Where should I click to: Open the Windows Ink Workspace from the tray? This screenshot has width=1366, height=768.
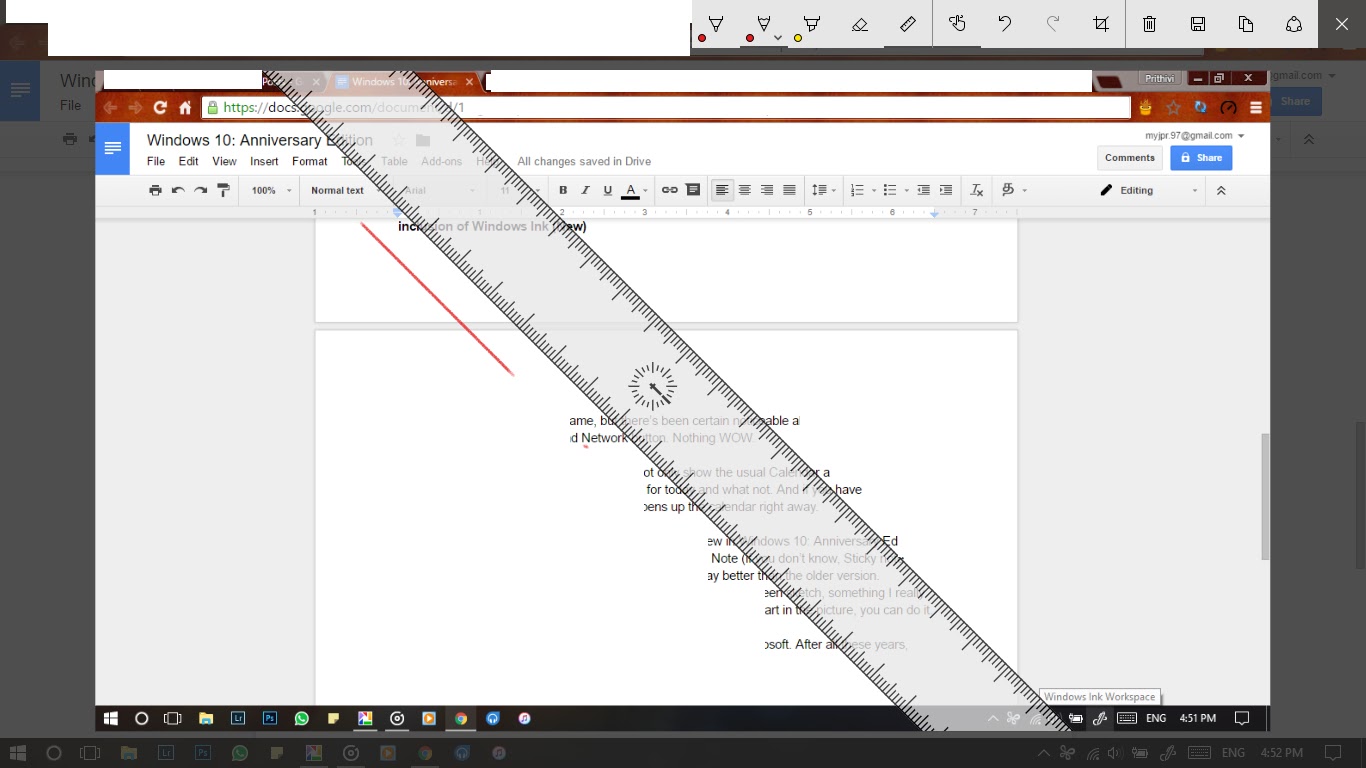(x=1100, y=717)
